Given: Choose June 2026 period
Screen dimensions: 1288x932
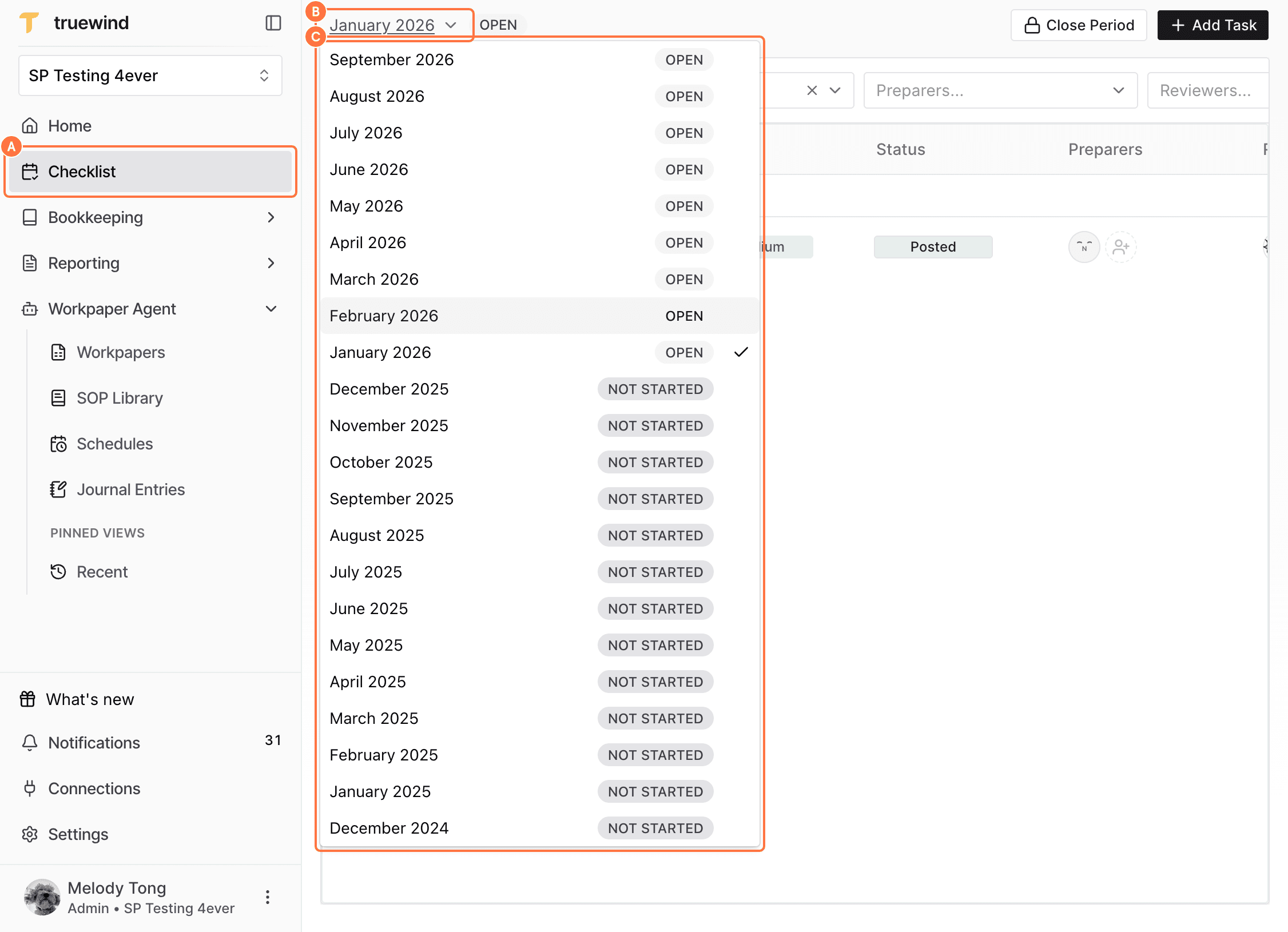Looking at the screenshot, I should click(x=539, y=169).
